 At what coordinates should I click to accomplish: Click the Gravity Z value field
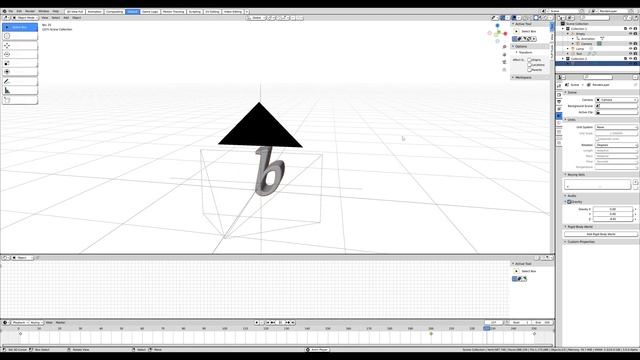613,219
